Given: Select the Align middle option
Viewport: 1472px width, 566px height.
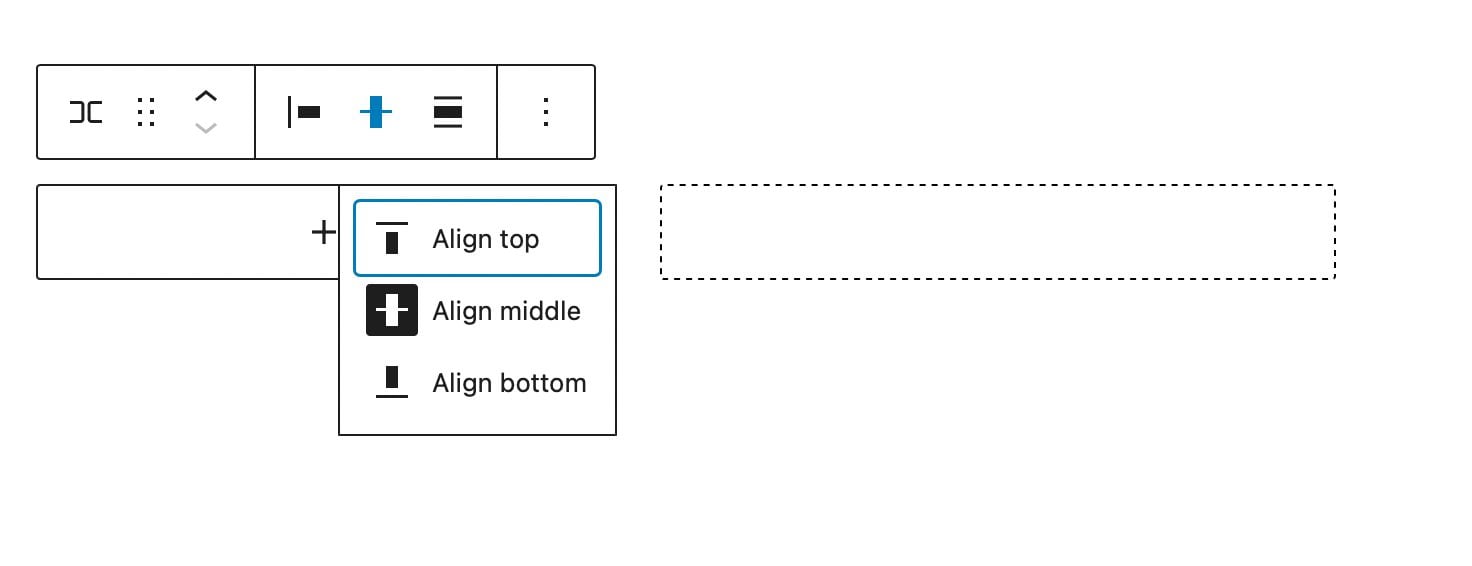Looking at the screenshot, I should tap(477, 310).
